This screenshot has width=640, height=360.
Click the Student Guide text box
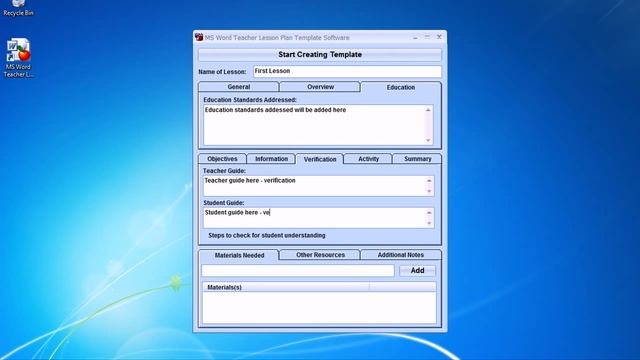[314, 218]
